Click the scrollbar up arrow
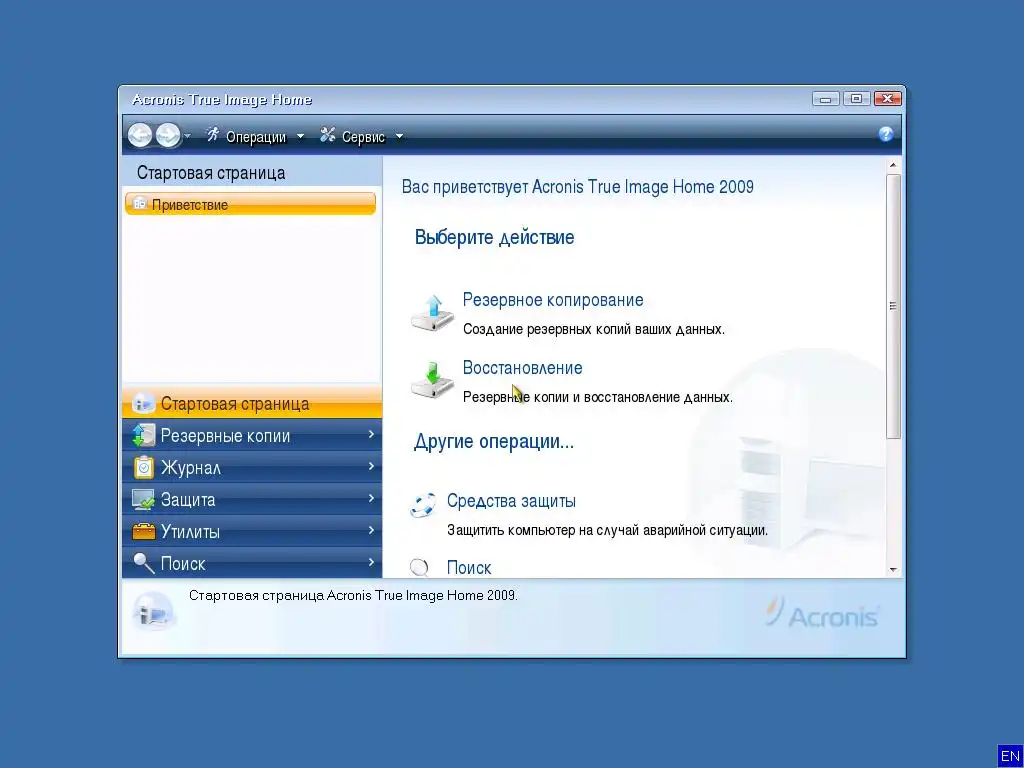The width and height of the screenshot is (1024, 768). [893, 165]
